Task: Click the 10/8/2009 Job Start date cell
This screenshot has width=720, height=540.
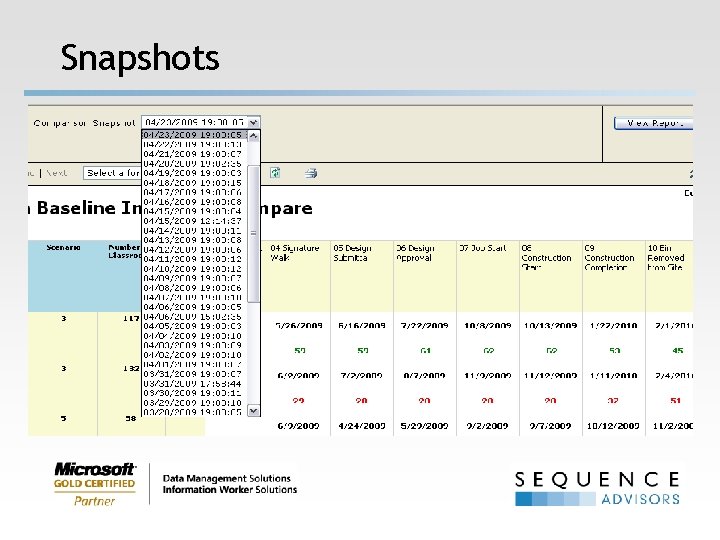Action: coord(488,326)
